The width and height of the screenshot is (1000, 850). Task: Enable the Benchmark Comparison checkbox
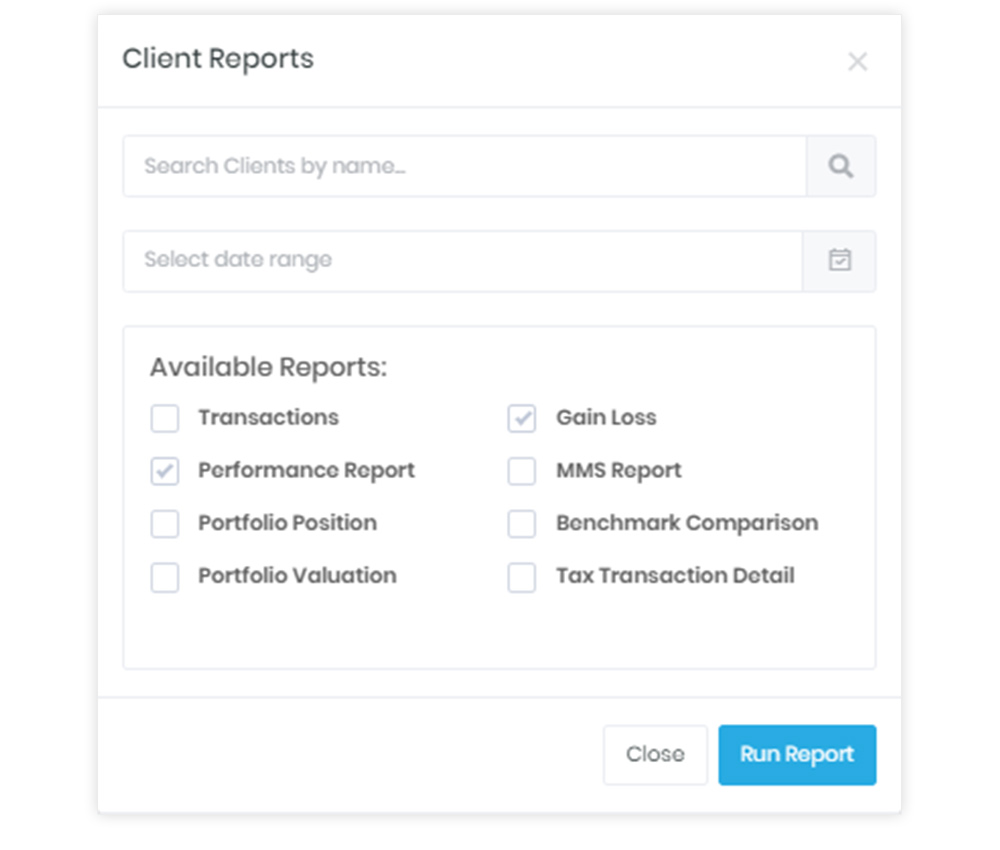(x=522, y=524)
